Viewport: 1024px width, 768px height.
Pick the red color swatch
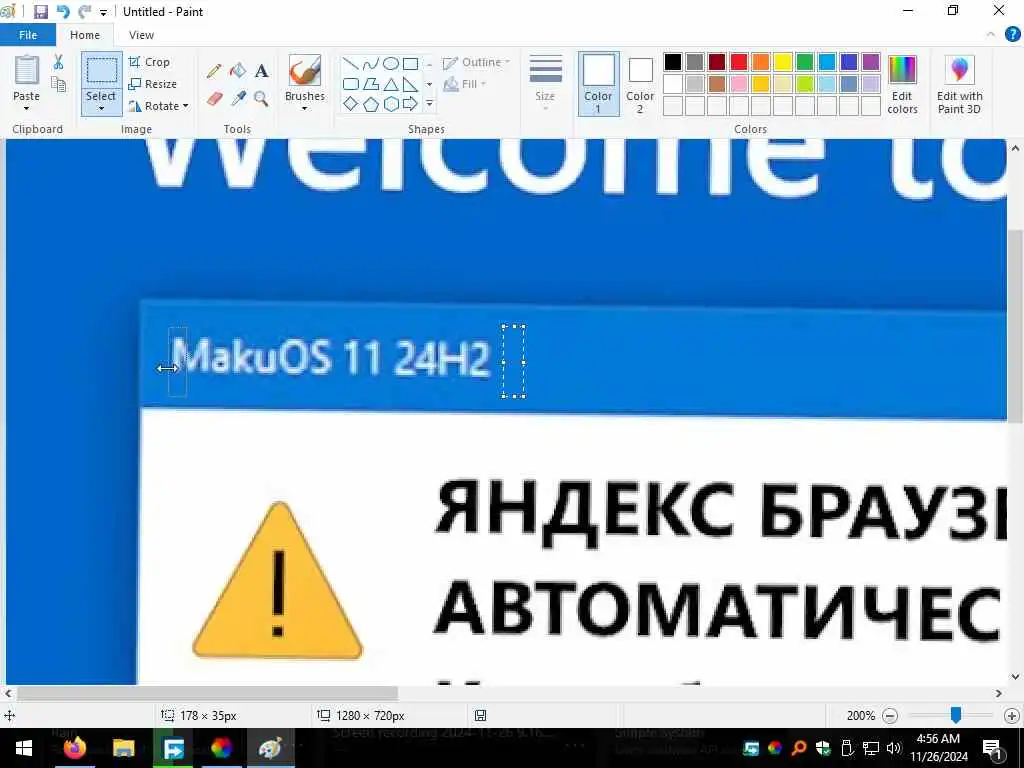[x=739, y=62]
